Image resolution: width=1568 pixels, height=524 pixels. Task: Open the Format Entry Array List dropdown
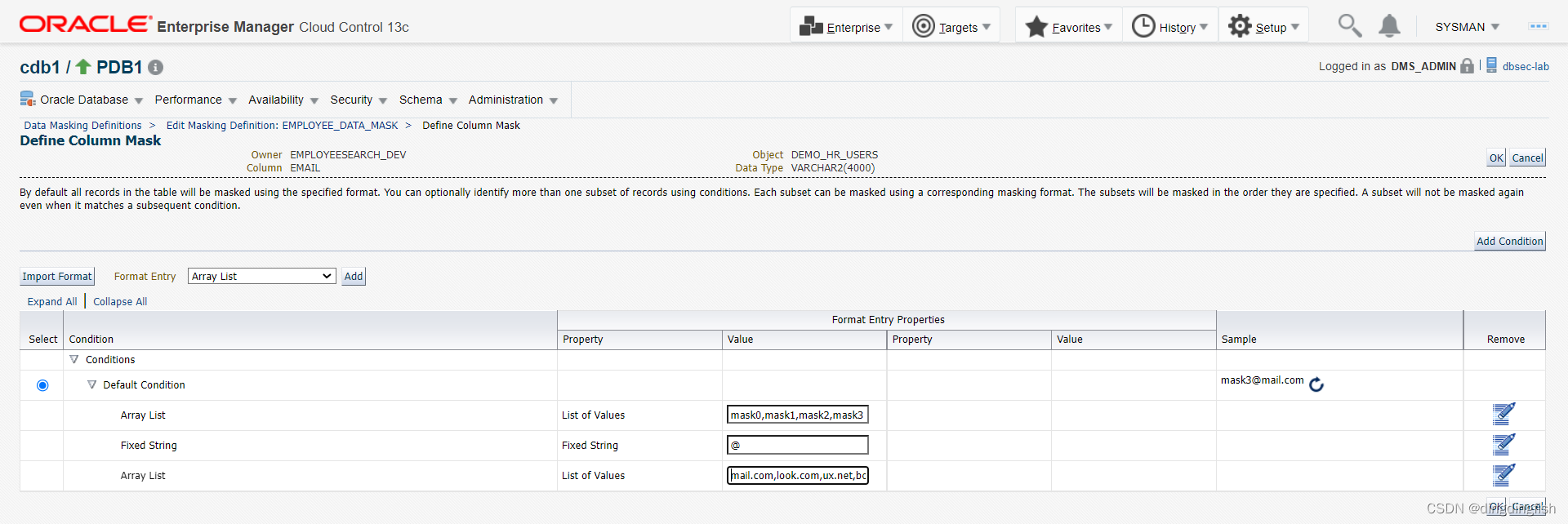click(x=262, y=276)
